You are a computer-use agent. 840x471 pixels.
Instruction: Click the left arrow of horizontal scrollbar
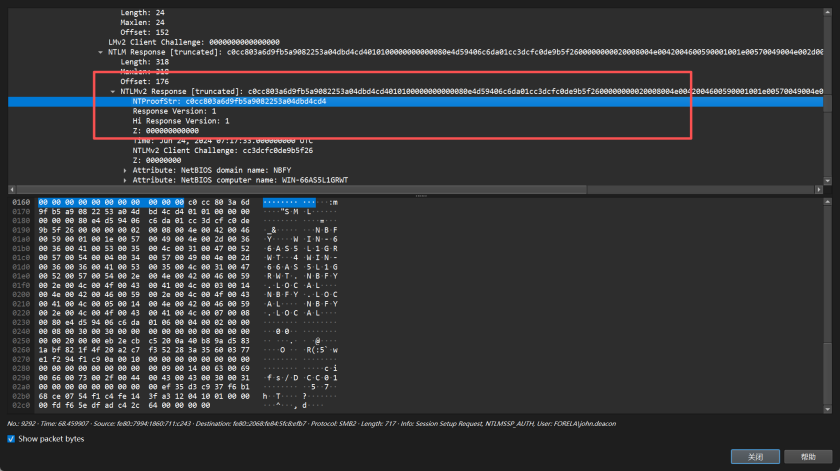point(11,188)
